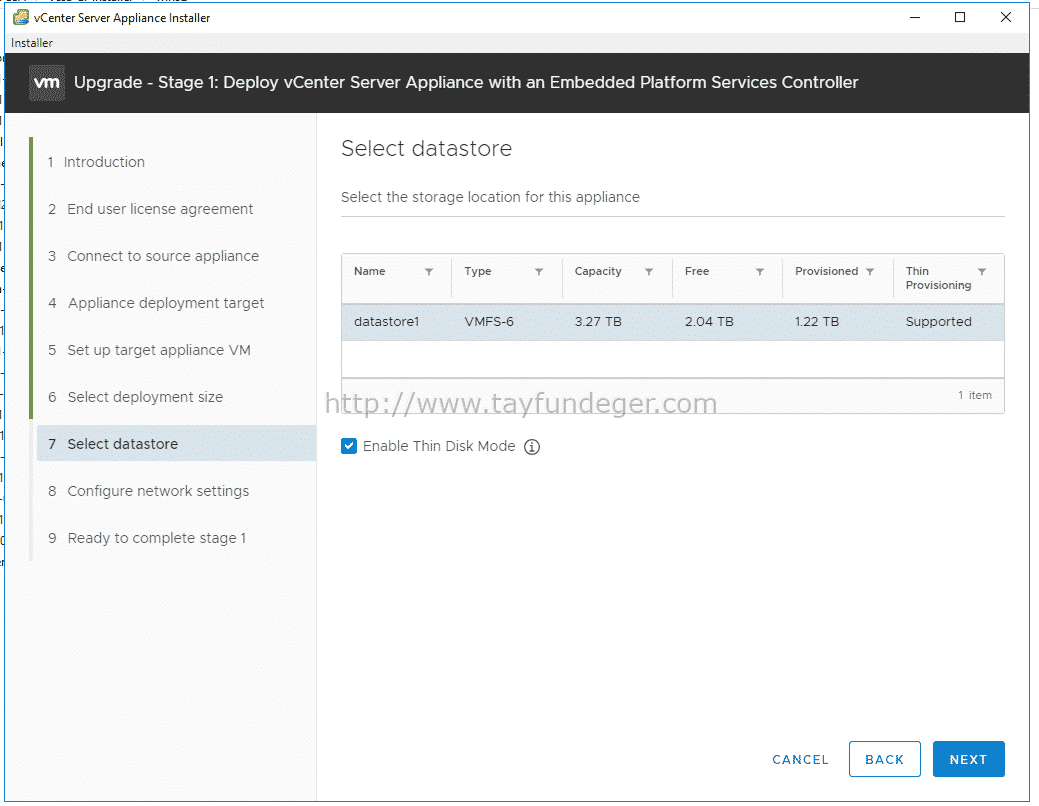This screenshot has height=806, width=1039.
Task: Open the Type column filter icon
Action: click(x=539, y=272)
